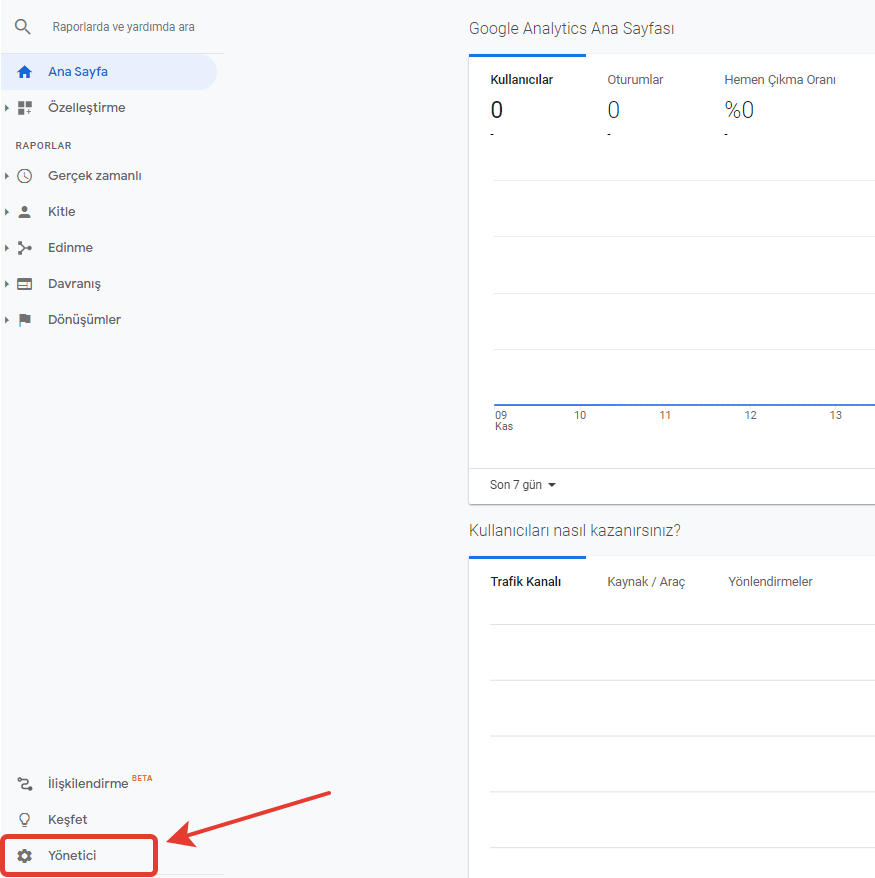This screenshot has height=878, width=875.
Task: Open Özelleştirme in the sidebar
Action: 87,108
